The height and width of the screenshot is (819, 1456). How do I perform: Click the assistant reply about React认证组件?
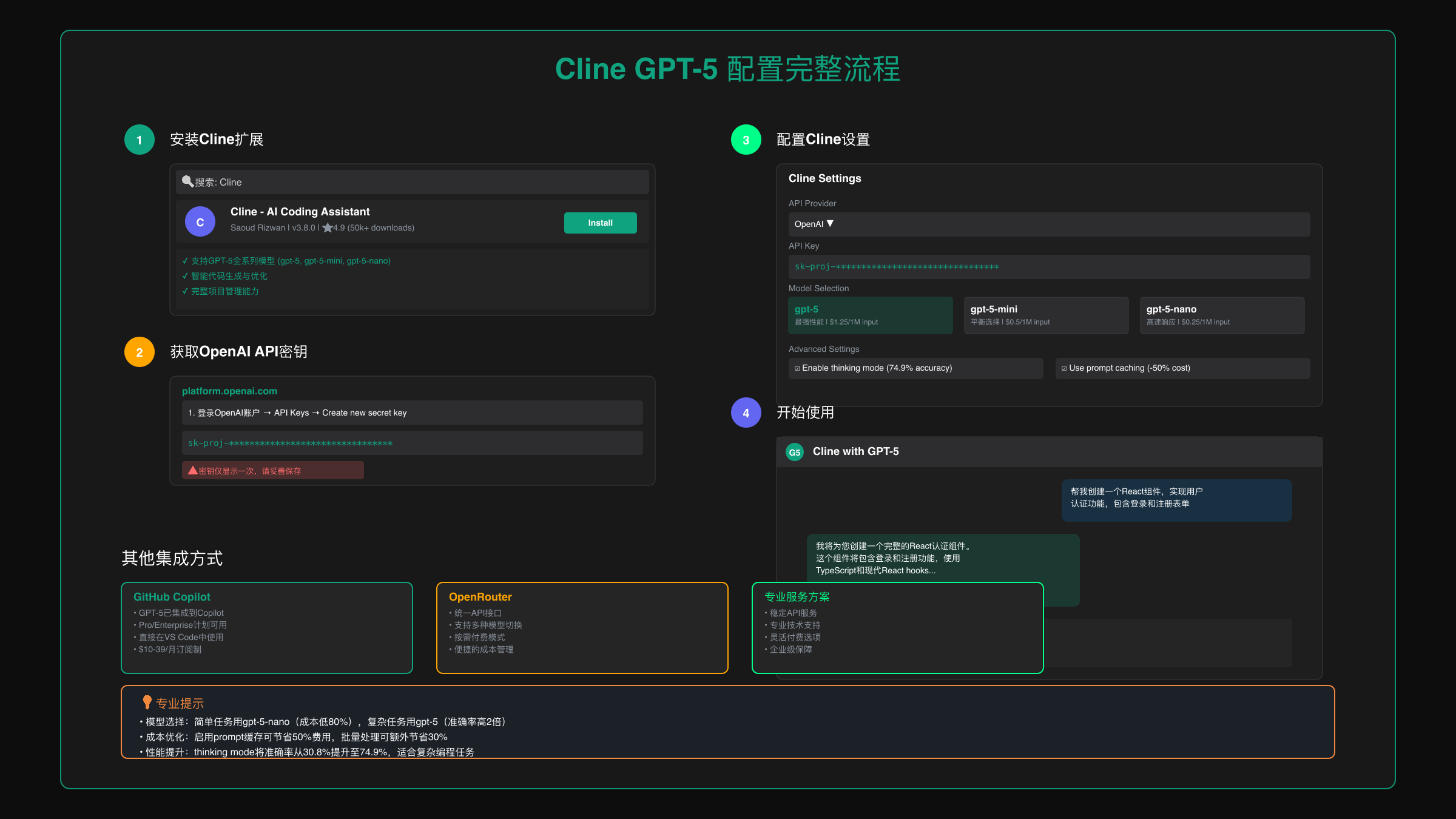click(x=943, y=558)
